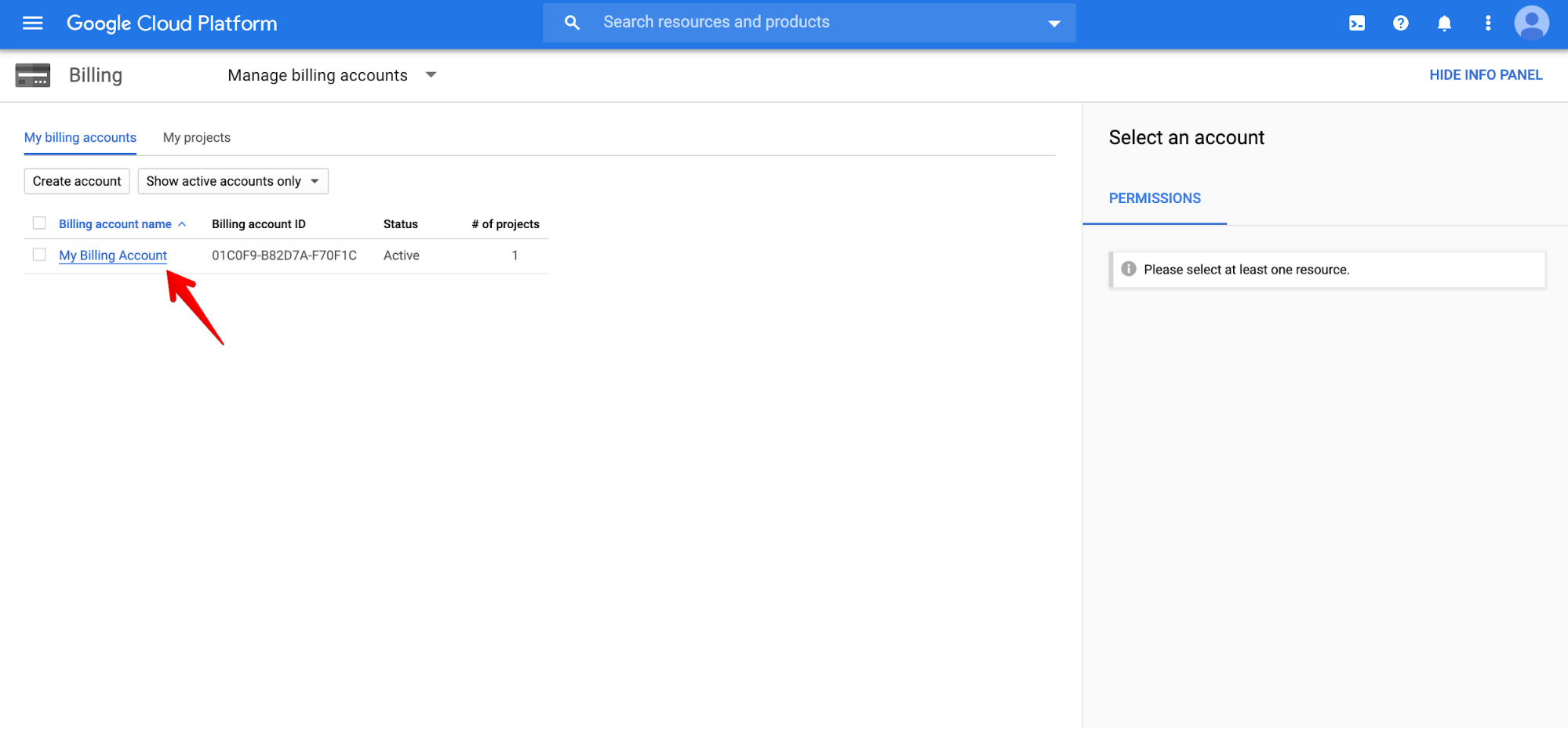Image resolution: width=1568 pixels, height=729 pixels.
Task: Click the info icon next to resource message
Action: (1127, 269)
